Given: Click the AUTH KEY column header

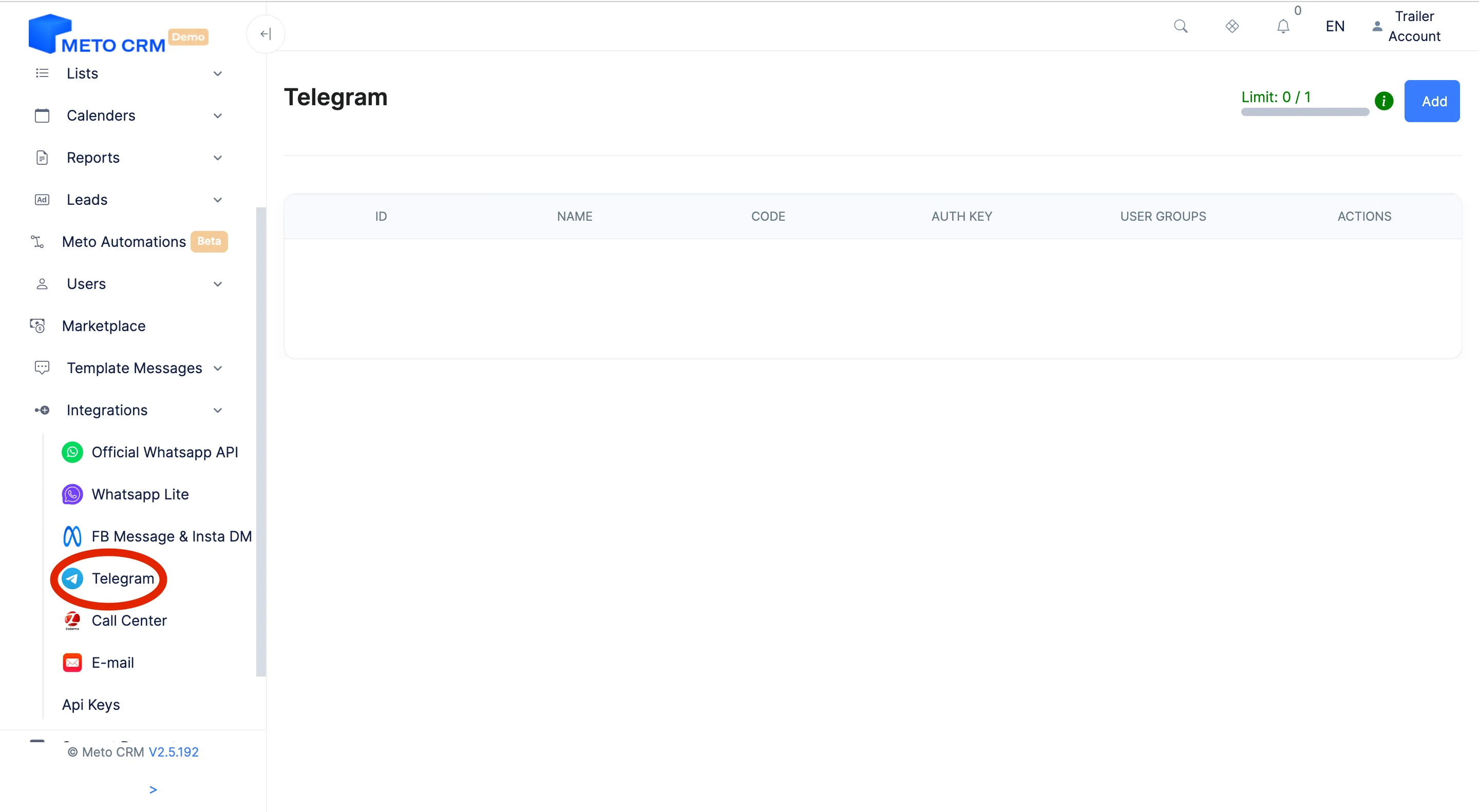Looking at the screenshot, I should (x=962, y=216).
